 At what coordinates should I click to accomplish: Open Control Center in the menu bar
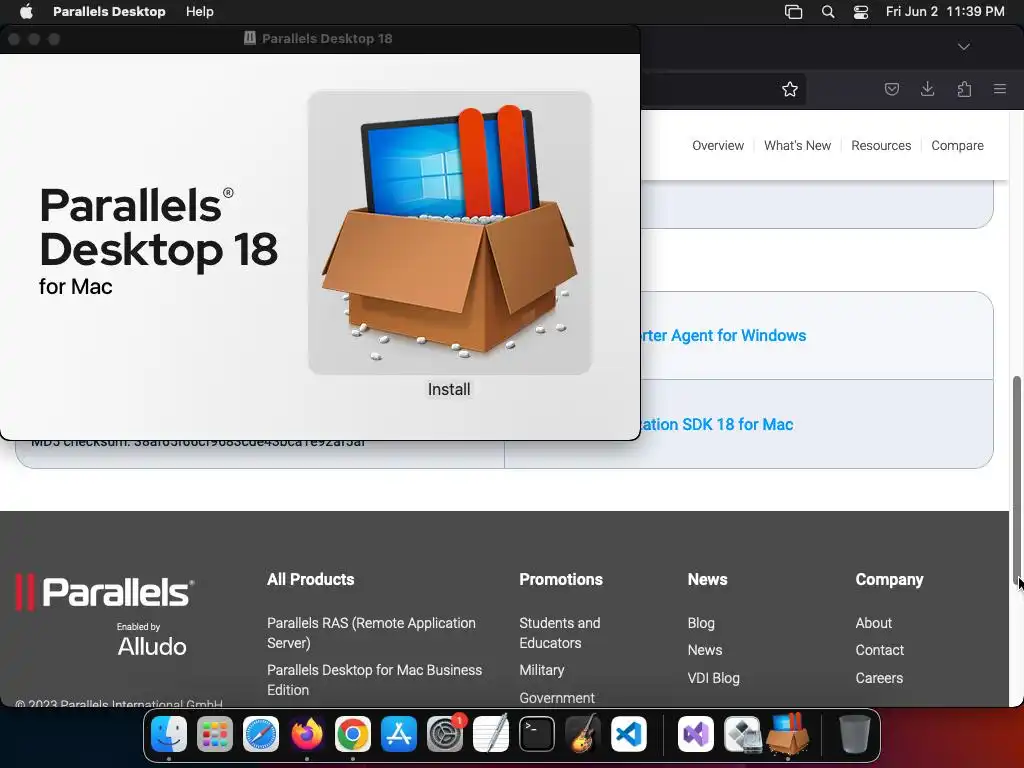pyautogui.click(x=861, y=12)
